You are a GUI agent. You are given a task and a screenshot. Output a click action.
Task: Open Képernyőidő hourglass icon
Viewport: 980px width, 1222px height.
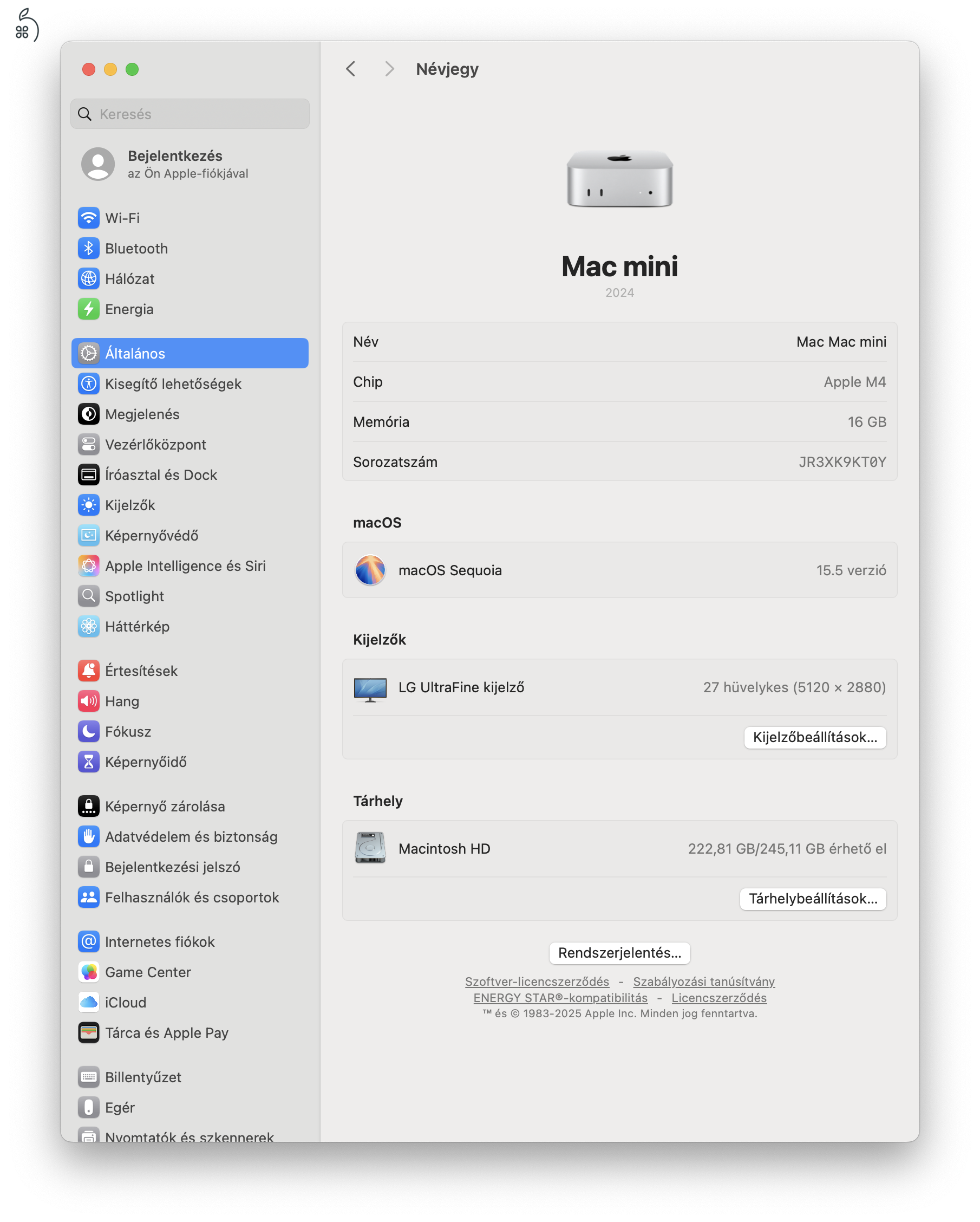click(88, 762)
